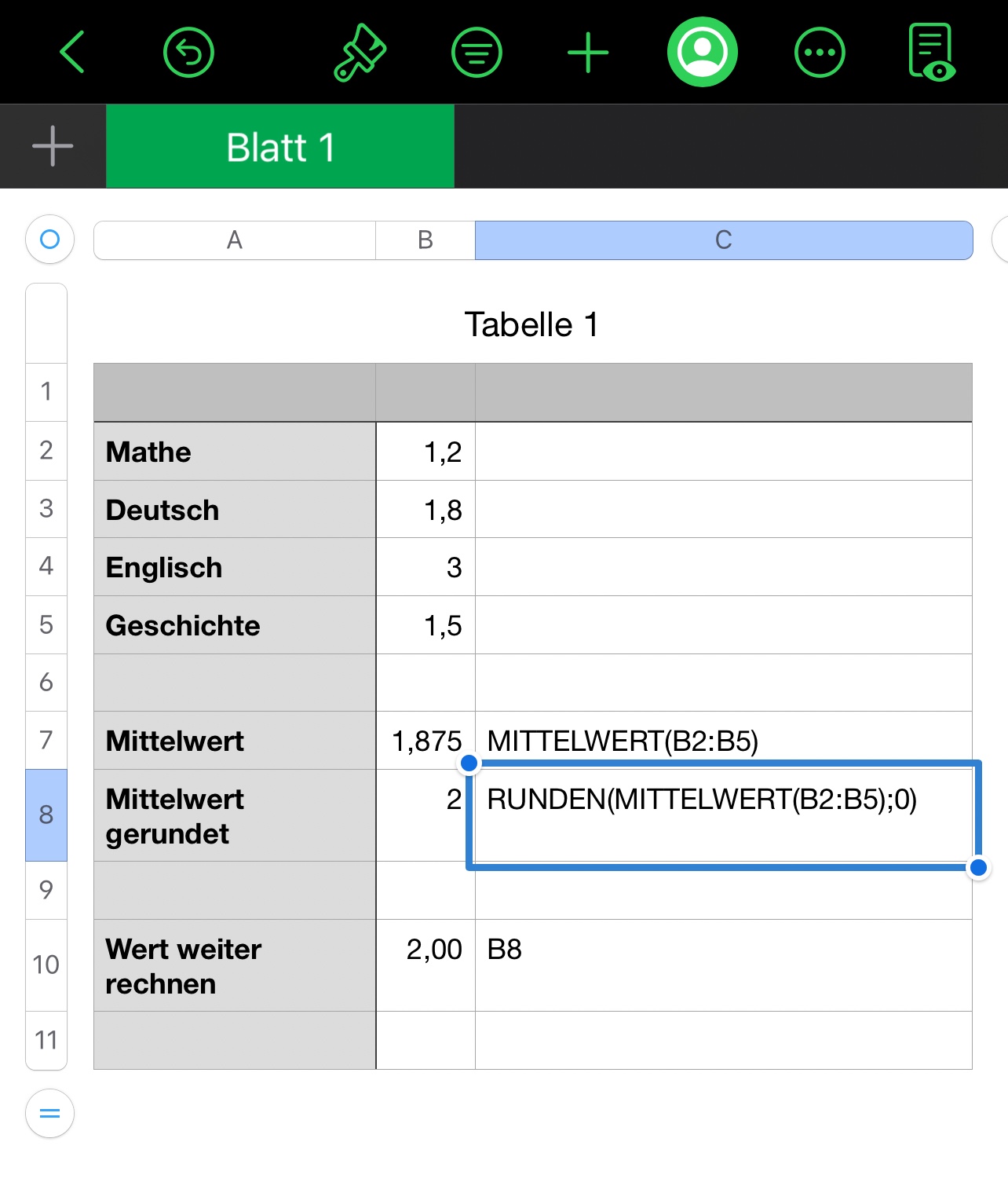The width and height of the screenshot is (1008, 1197).
Task: Open the collaboration person icon
Action: click(703, 53)
